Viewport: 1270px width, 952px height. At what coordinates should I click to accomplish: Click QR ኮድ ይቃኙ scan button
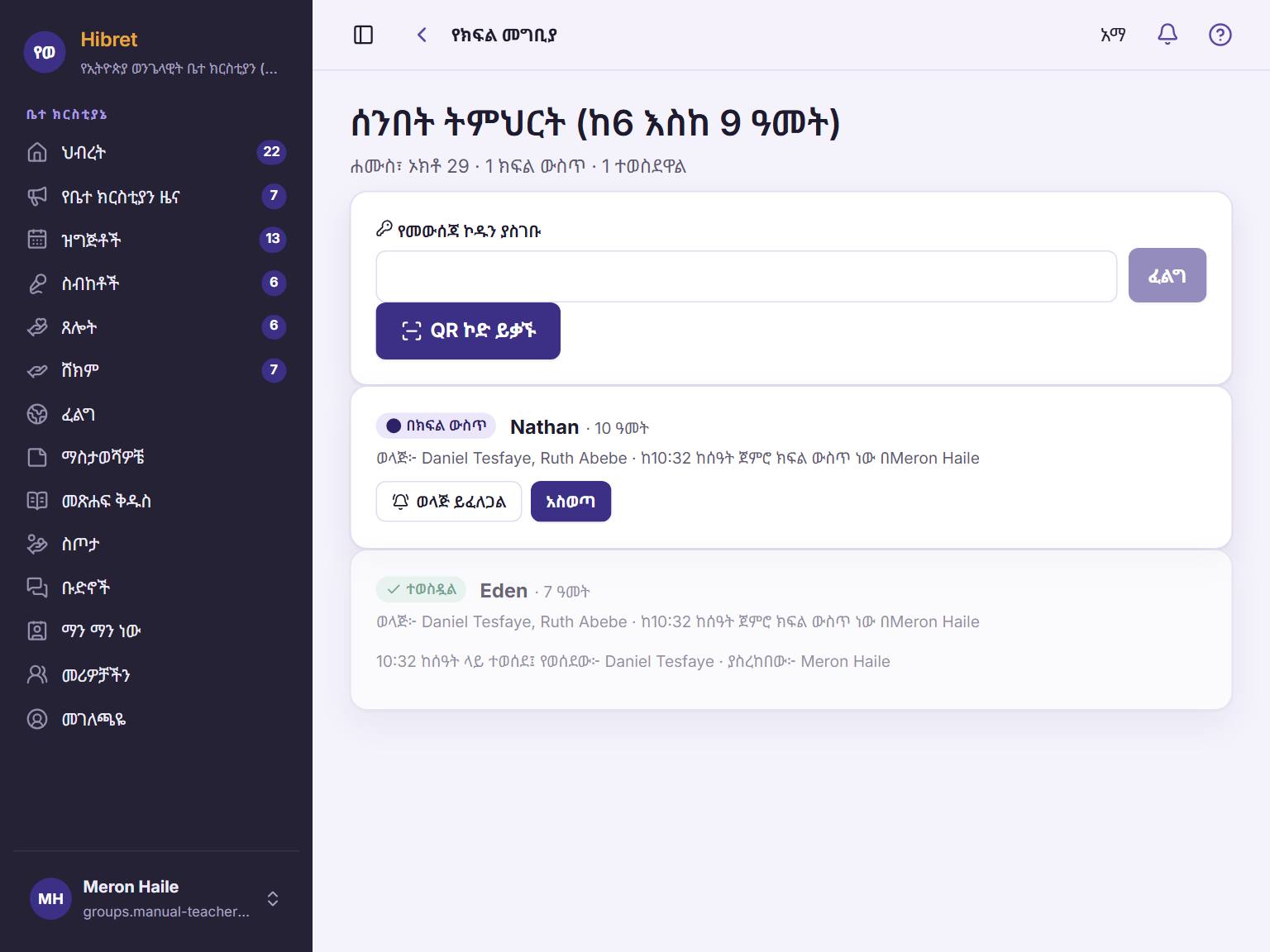coord(468,331)
